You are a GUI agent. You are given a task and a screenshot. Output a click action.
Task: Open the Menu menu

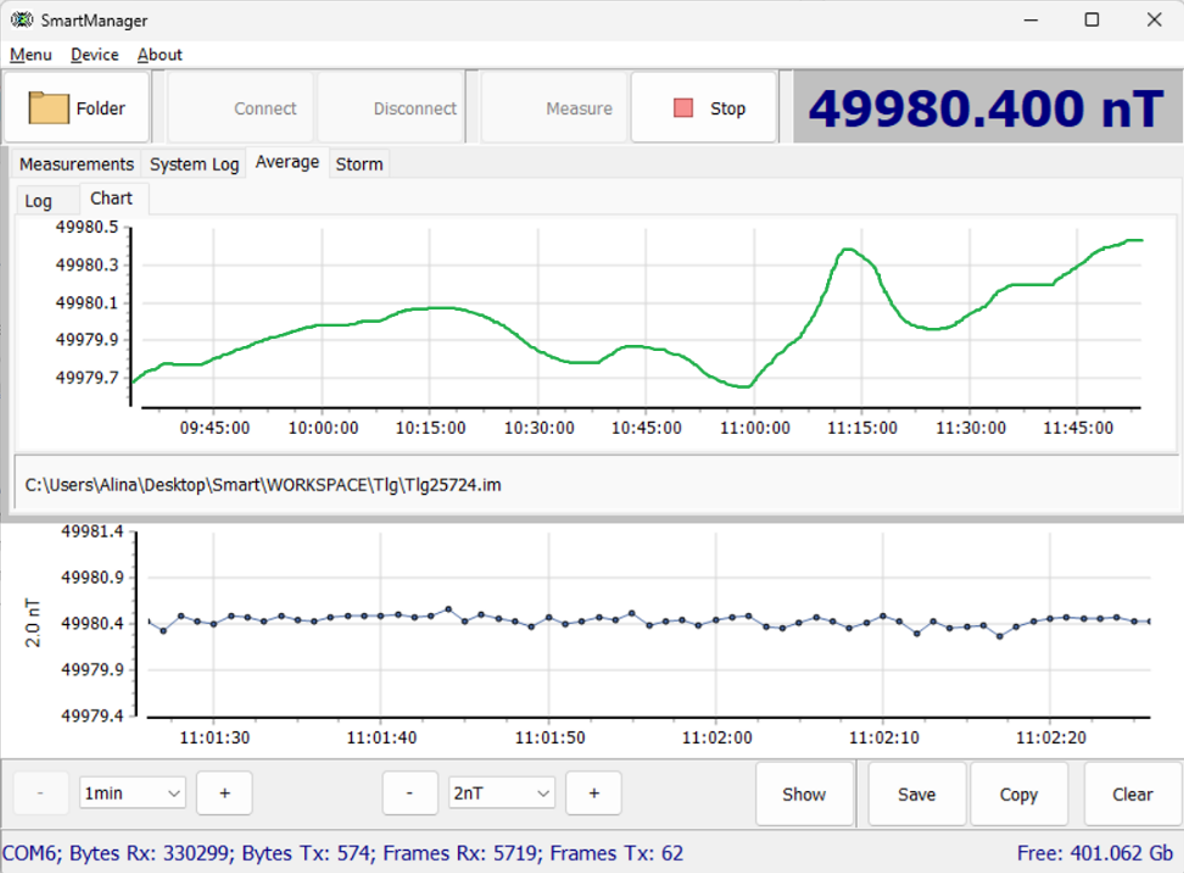(30, 55)
